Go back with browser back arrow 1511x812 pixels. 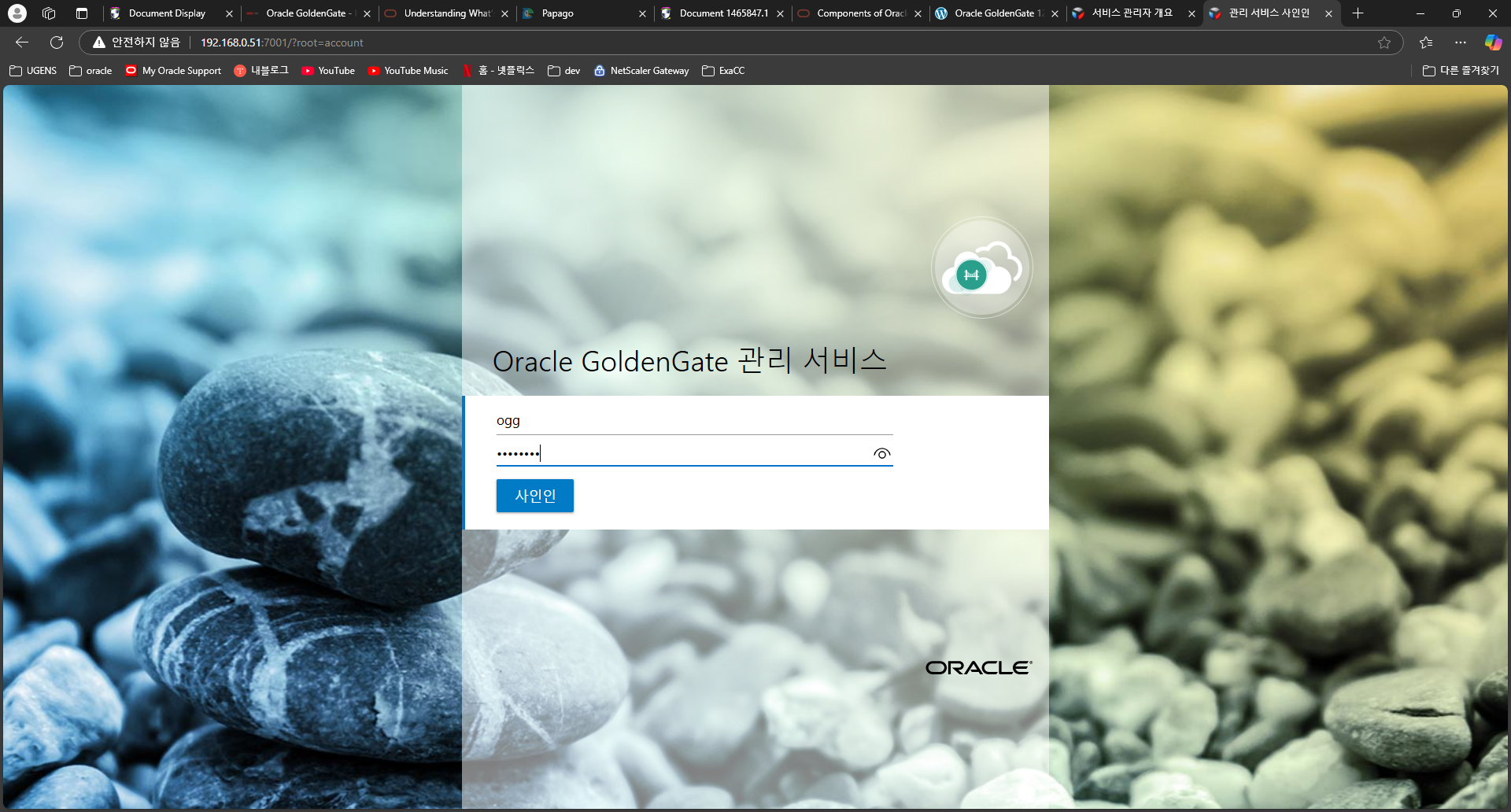click(x=22, y=42)
